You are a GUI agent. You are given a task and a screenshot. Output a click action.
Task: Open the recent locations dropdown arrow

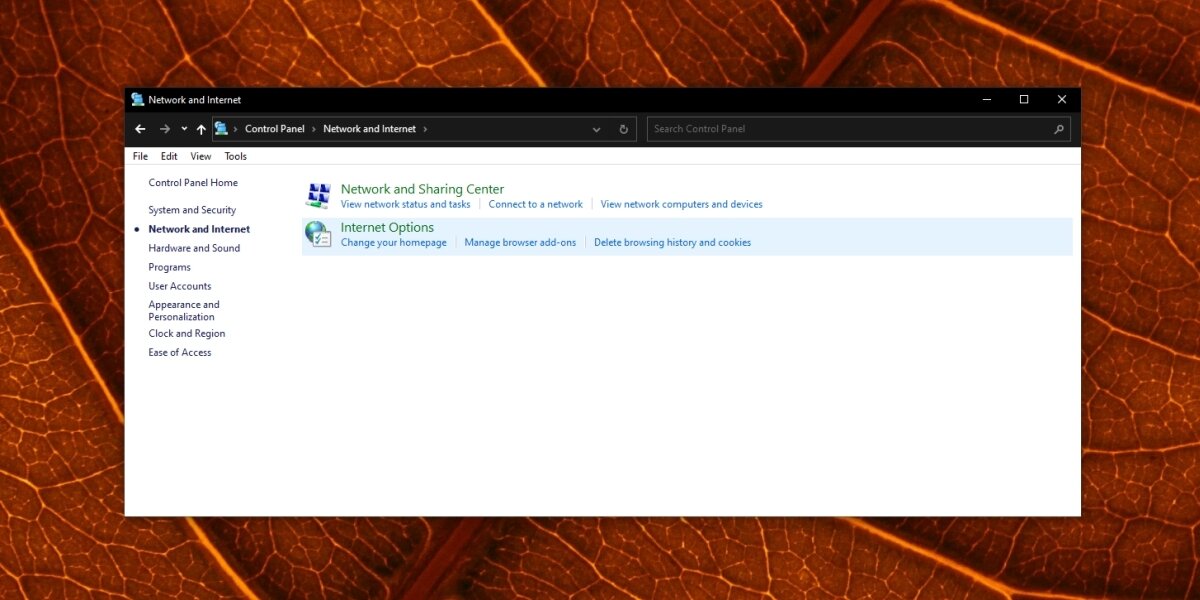(184, 129)
